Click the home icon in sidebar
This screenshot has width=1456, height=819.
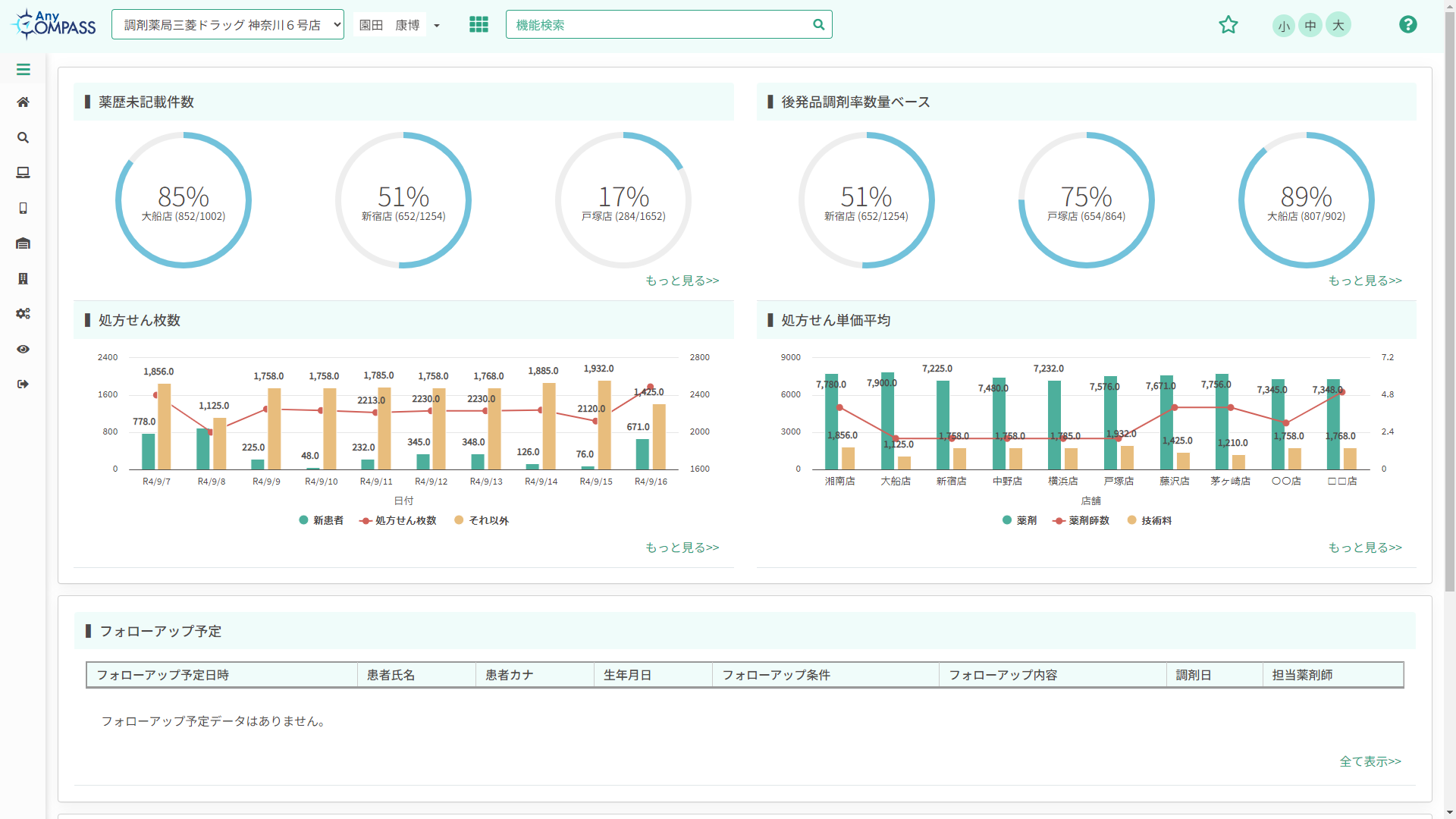[24, 102]
